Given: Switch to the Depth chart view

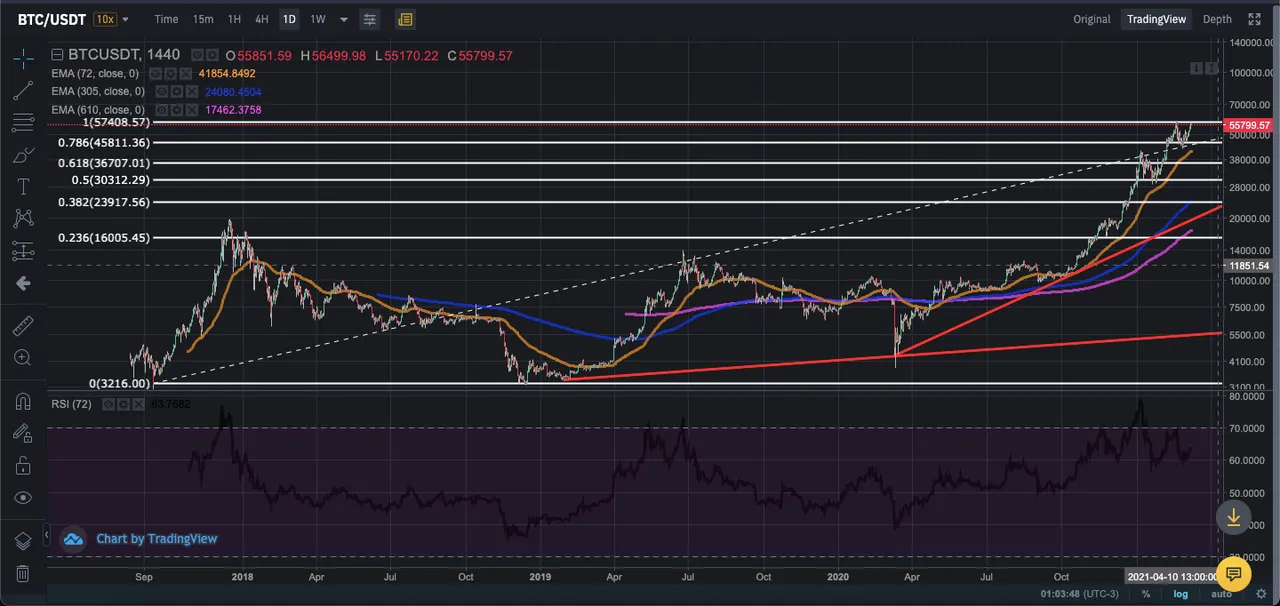Looking at the screenshot, I should [1217, 19].
